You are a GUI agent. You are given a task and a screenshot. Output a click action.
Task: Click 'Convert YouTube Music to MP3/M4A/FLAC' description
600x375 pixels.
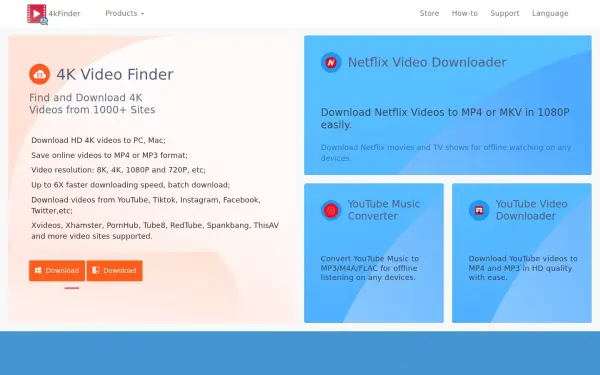[x=370, y=268]
